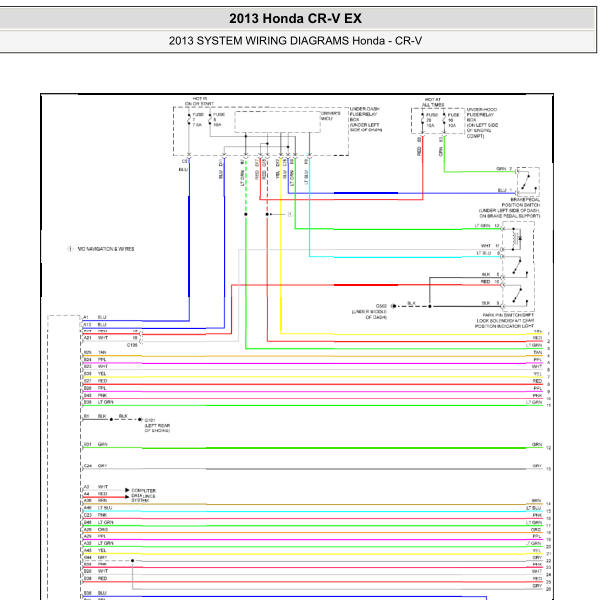Click the "G502" ground label
Image resolution: width=600 pixels, height=600 pixels.
tap(381, 306)
